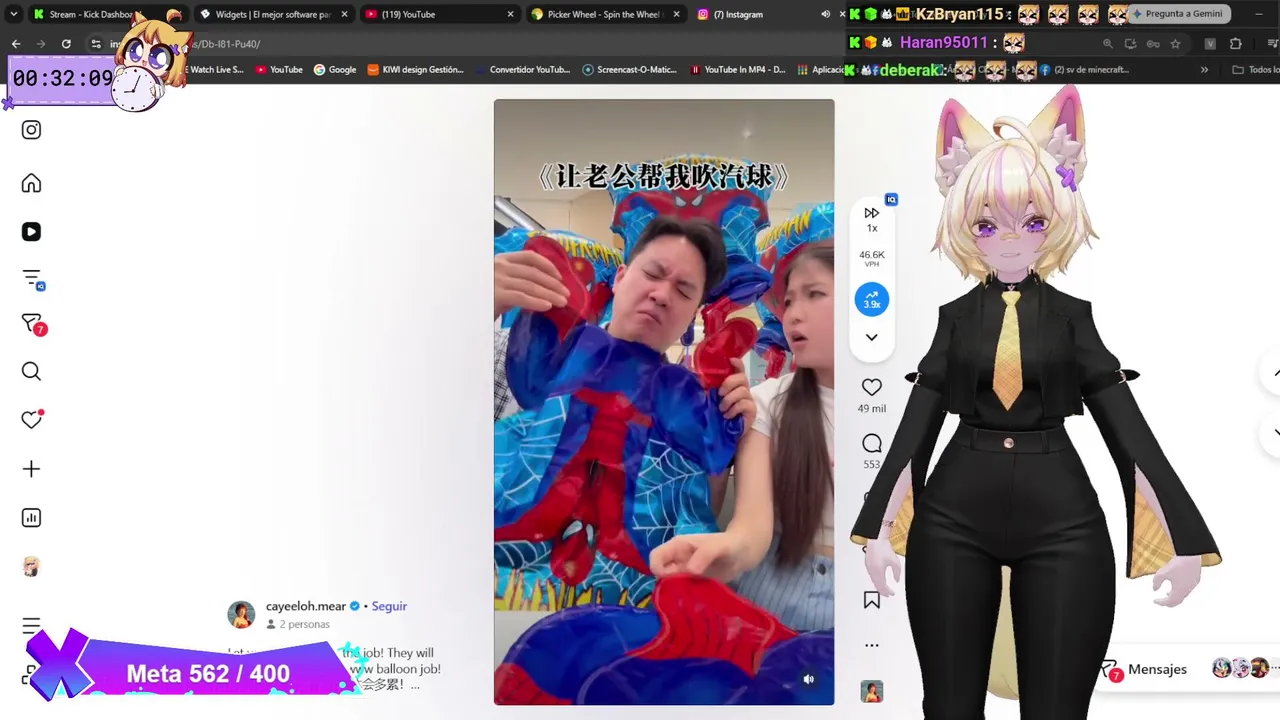Click the V extension icon in toolbar
Viewport: 1280px width, 720px height.
pyautogui.click(x=1210, y=44)
